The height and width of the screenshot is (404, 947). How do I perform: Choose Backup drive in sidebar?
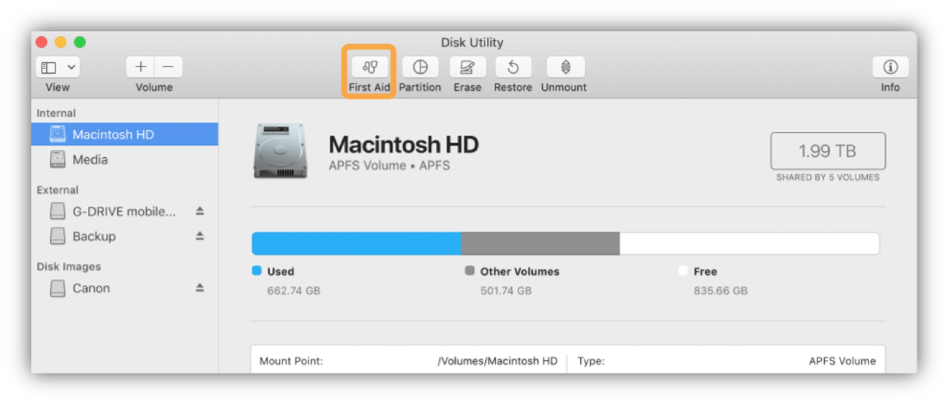point(94,236)
